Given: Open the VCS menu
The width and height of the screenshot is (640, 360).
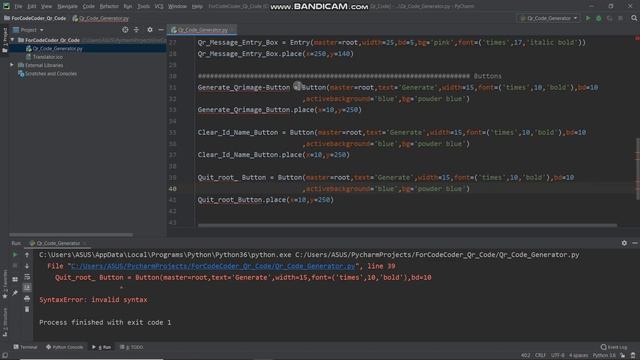Looking at the screenshot, I should click(159, 7).
